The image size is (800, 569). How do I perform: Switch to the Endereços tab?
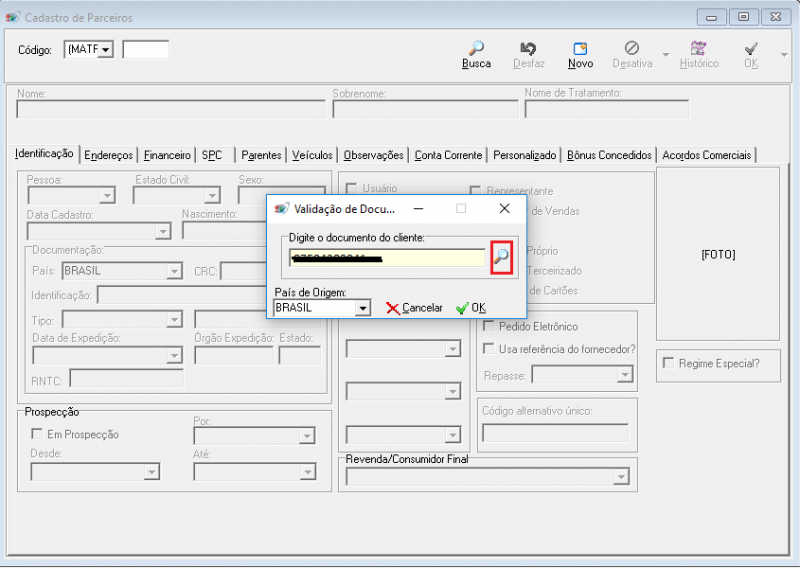109,155
